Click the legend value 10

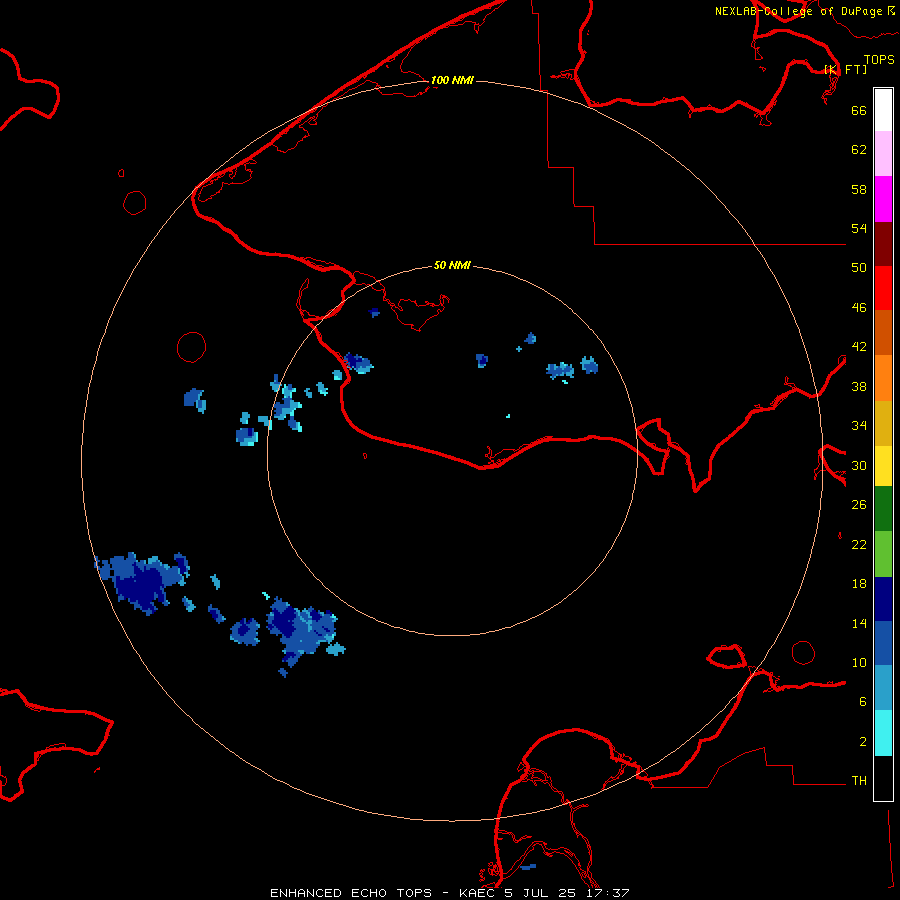859,662
